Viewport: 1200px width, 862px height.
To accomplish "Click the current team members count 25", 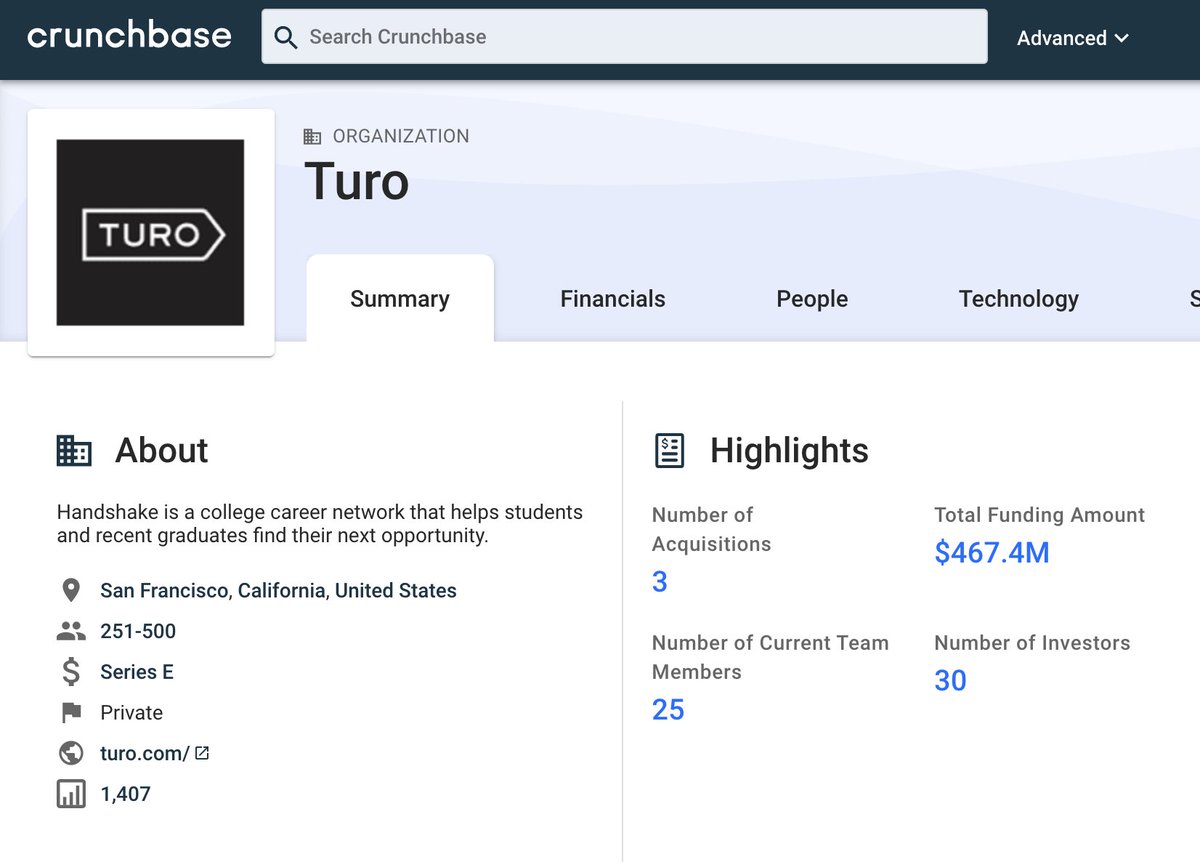I will [668, 709].
